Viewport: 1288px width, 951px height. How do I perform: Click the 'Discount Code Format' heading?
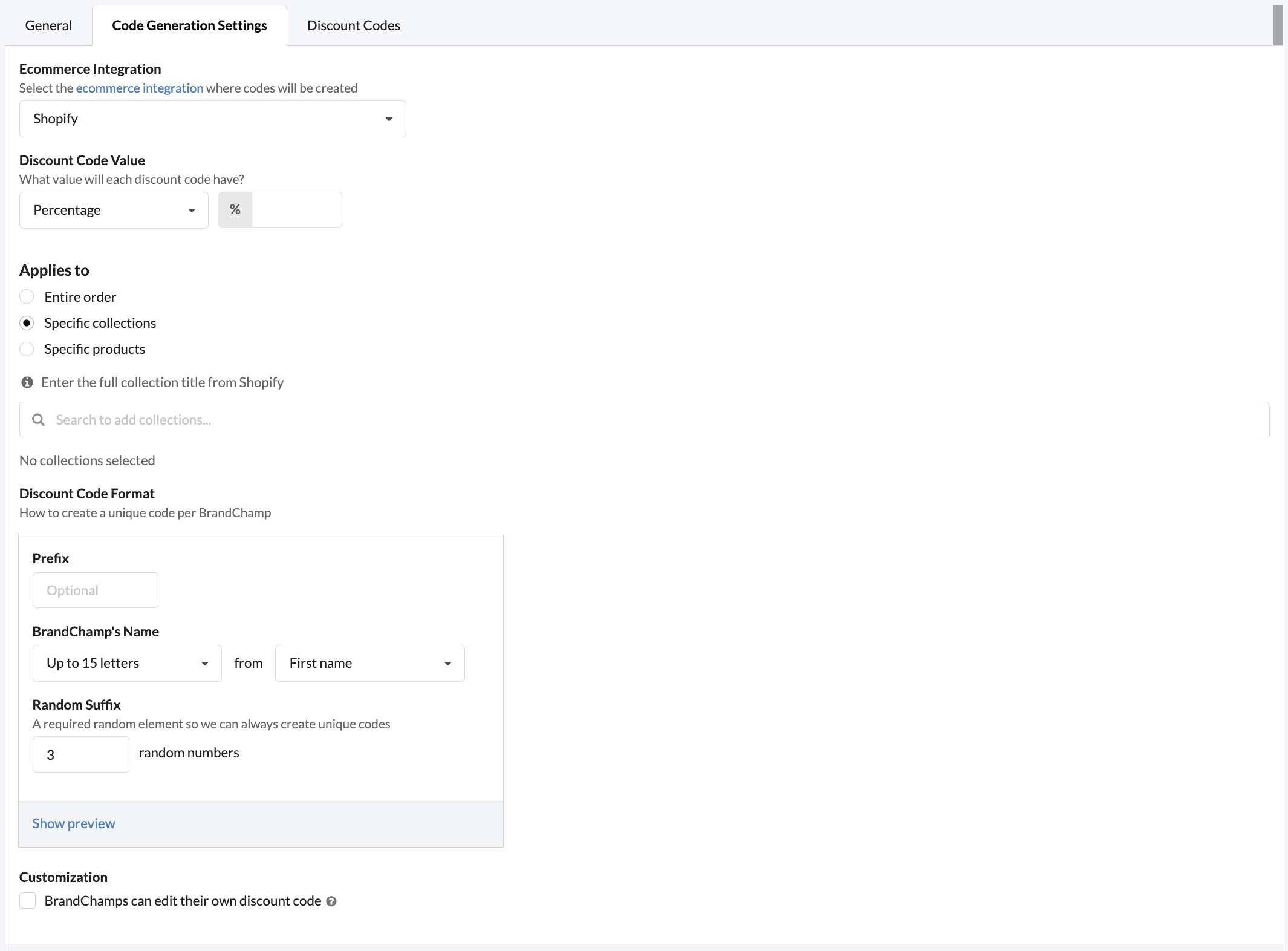coord(87,494)
